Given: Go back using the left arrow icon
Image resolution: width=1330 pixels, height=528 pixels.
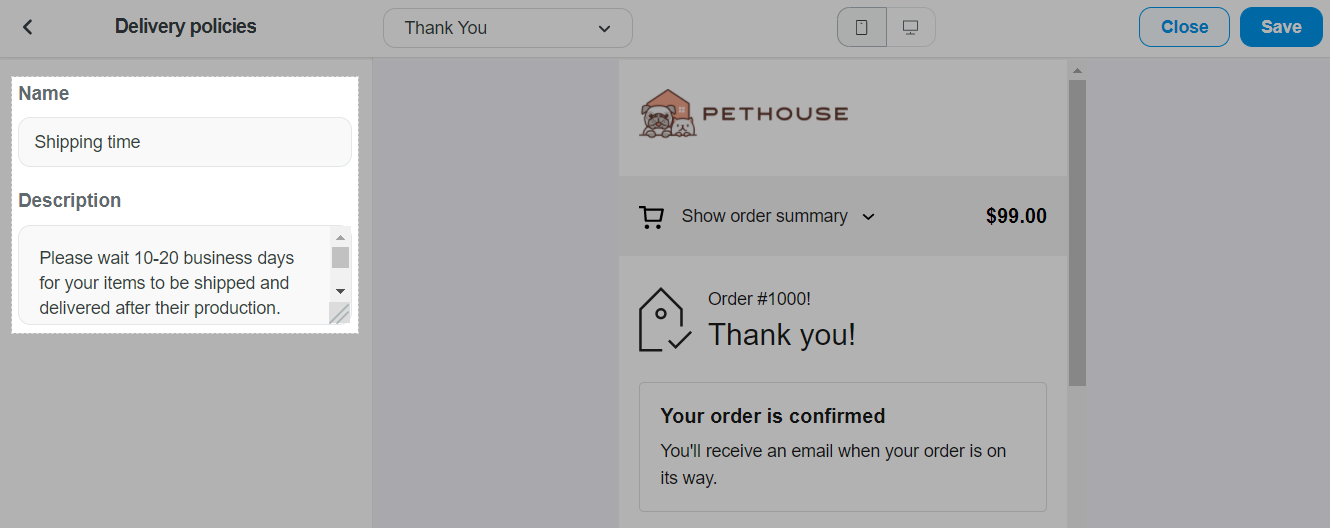Looking at the screenshot, I should 28,27.
